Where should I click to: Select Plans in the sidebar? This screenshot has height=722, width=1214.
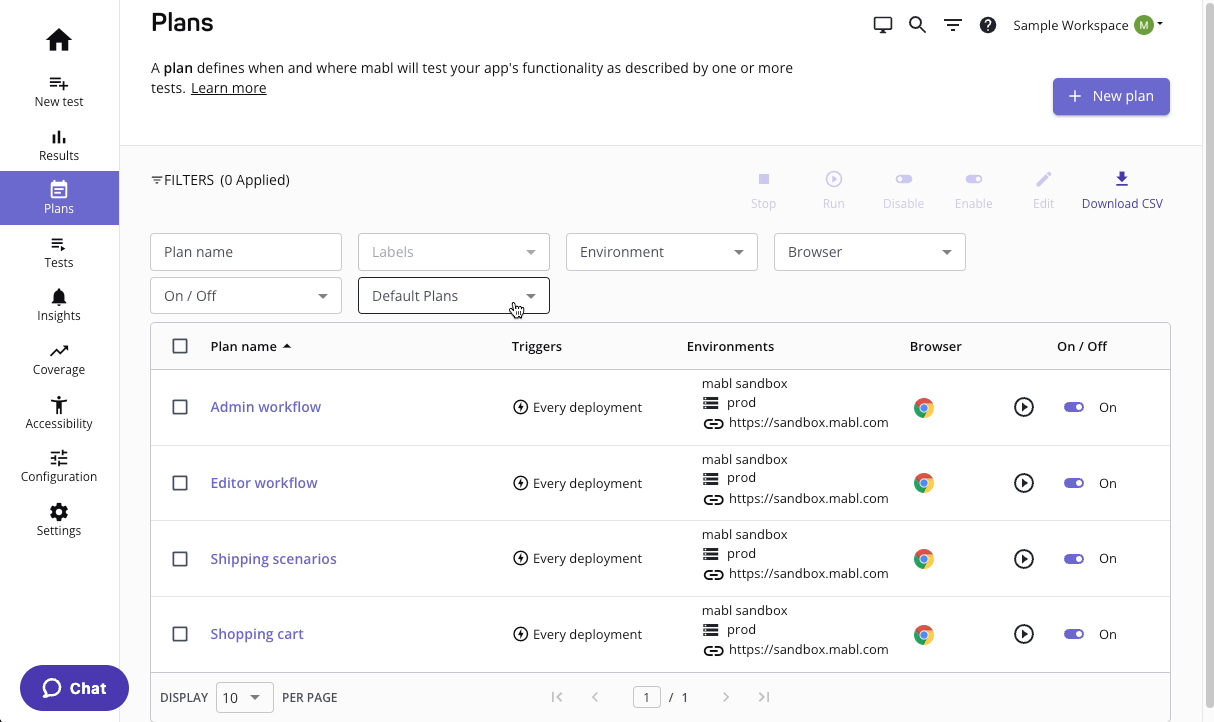(59, 198)
